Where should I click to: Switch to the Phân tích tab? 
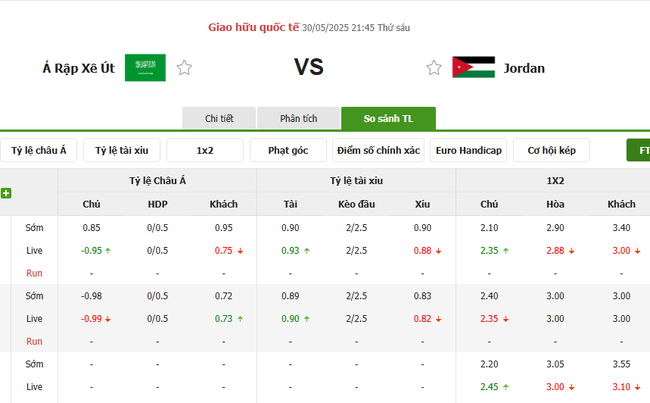[x=298, y=119]
